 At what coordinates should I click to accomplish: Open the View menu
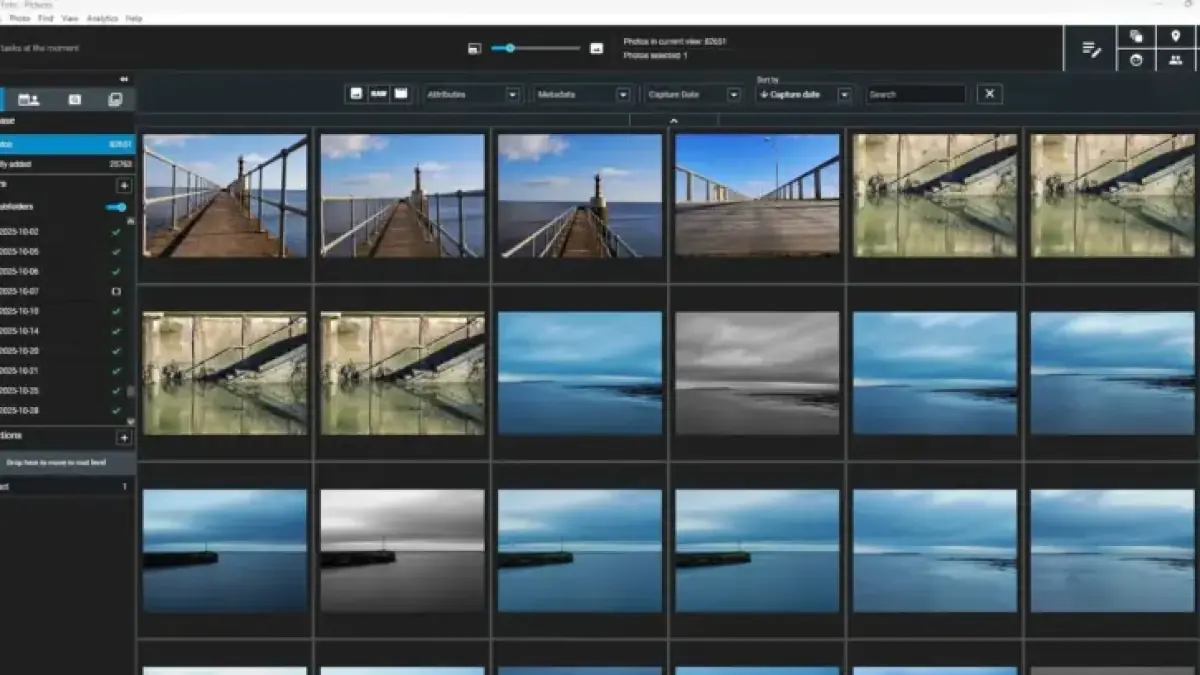pyautogui.click(x=70, y=18)
